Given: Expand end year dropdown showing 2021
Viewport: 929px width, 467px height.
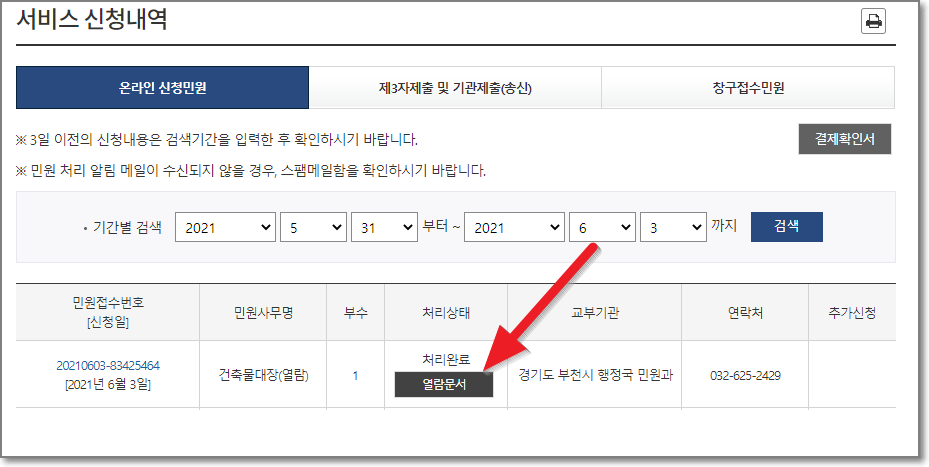Looking at the screenshot, I should 514,227.
